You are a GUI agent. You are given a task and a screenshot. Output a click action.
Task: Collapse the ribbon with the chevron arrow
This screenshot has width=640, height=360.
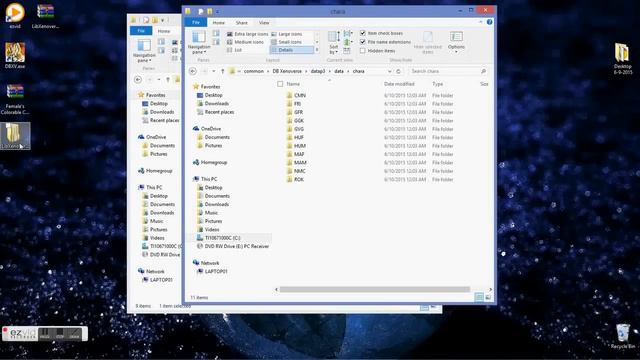tap(480, 22)
